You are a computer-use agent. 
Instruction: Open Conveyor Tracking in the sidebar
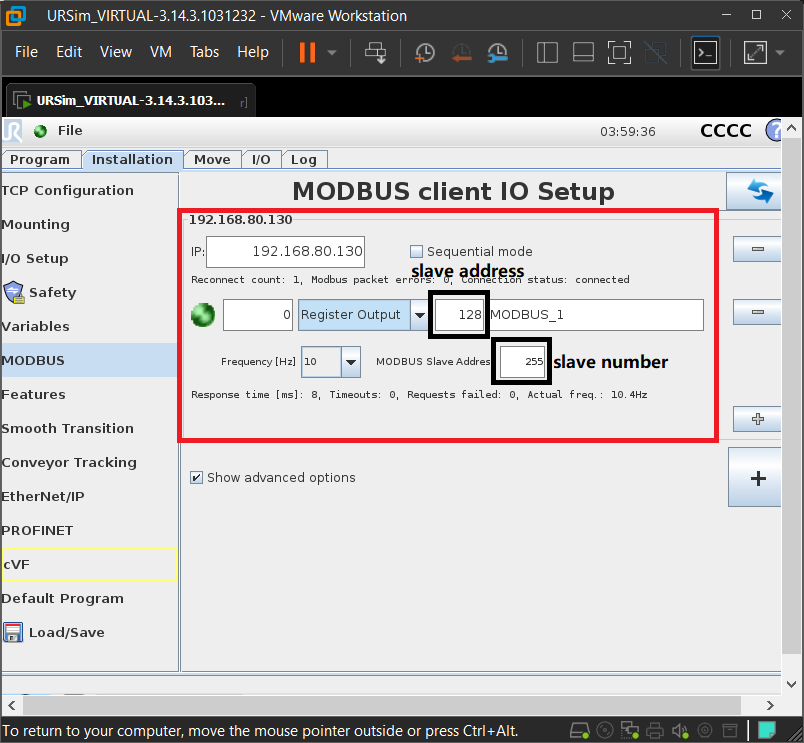[89, 462]
